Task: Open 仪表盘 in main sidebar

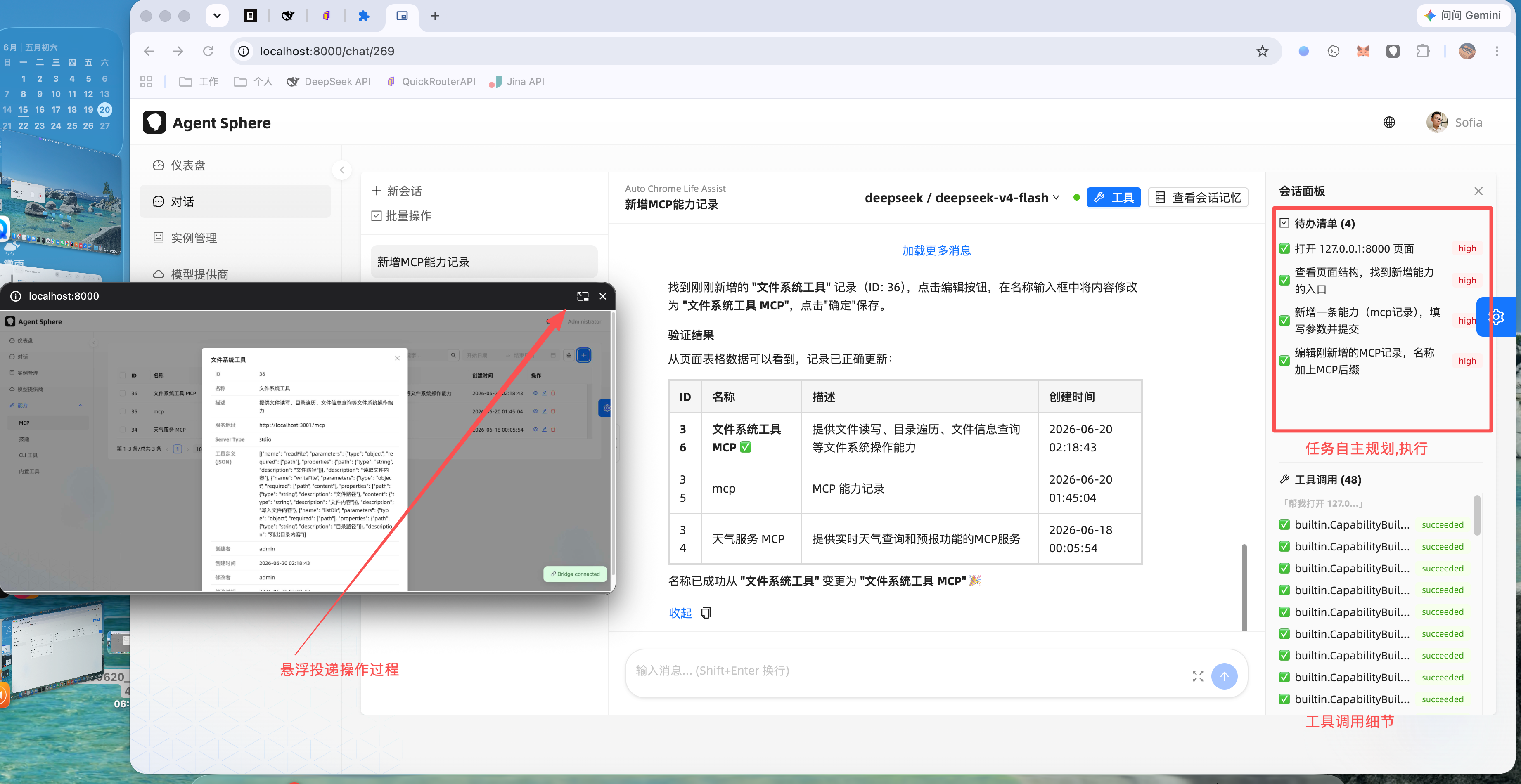Action: pyautogui.click(x=235, y=165)
